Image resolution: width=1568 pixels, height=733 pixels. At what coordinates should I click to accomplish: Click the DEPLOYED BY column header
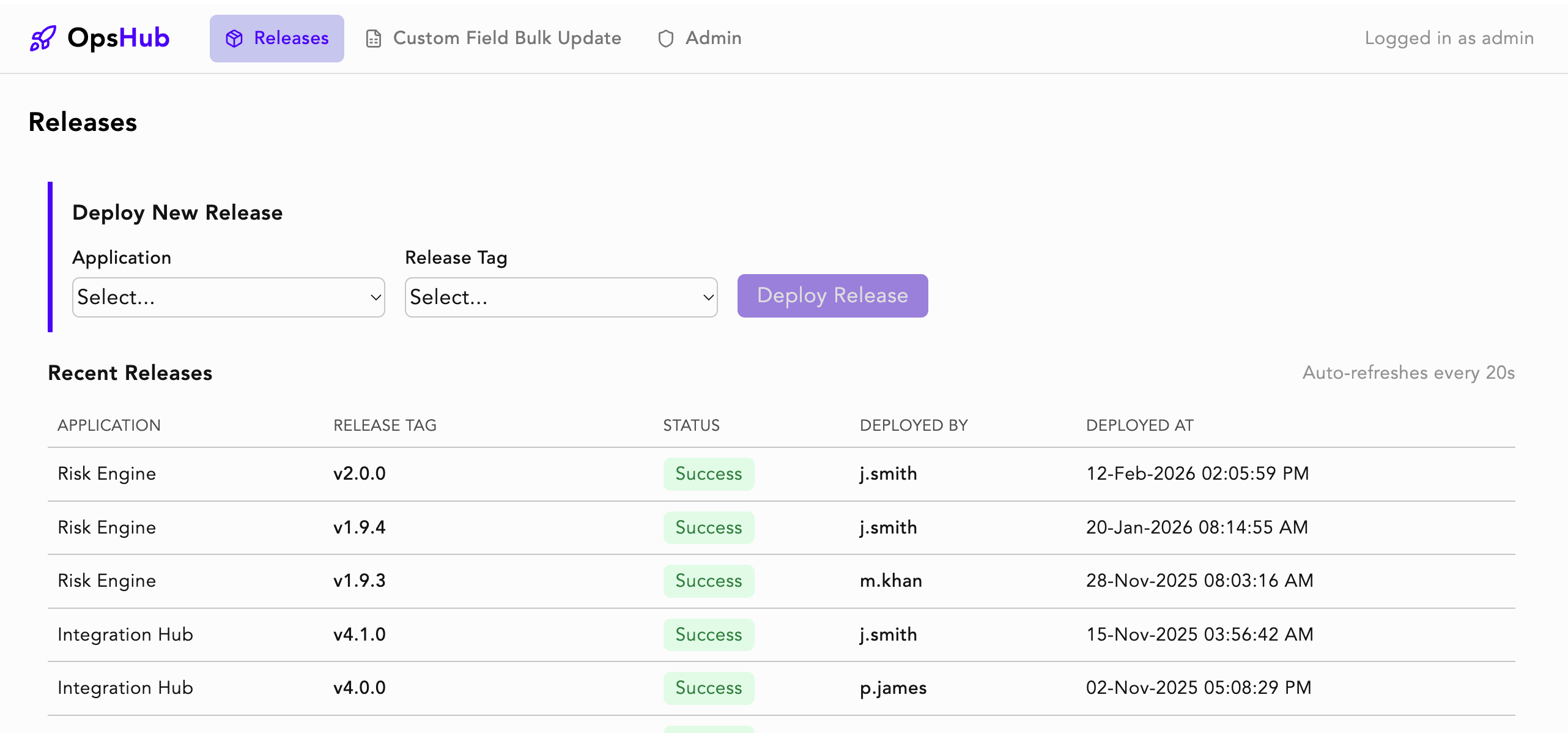pyautogui.click(x=914, y=425)
